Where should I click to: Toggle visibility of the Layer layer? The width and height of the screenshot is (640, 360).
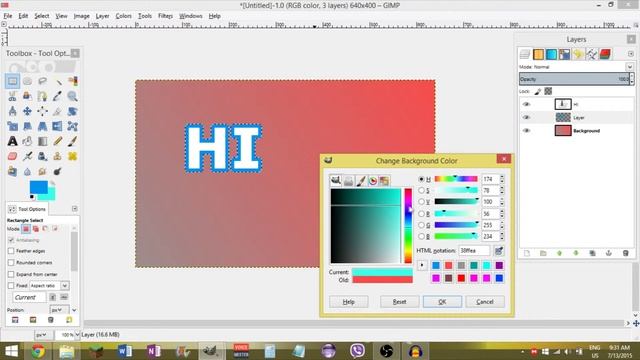point(527,118)
